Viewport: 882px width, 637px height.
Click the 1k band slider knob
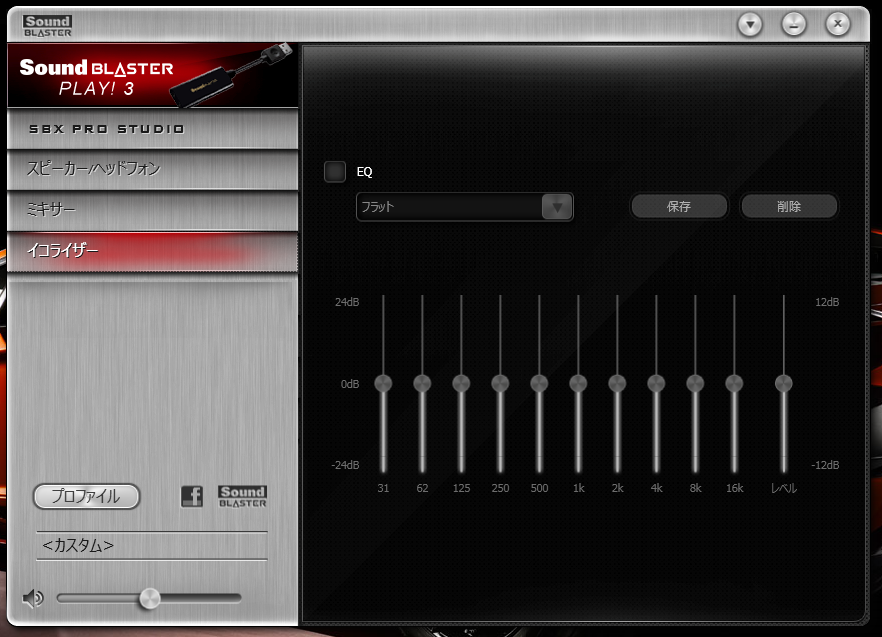(578, 383)
